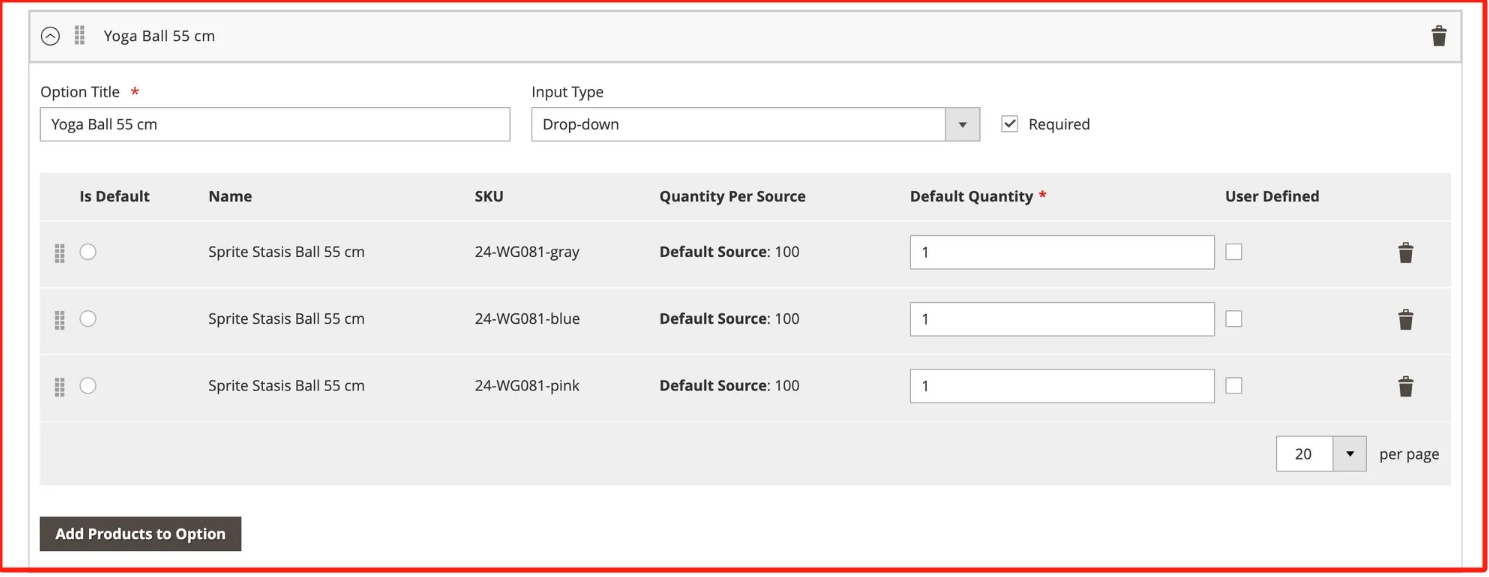
Task: Select Is Default radio for 24-WG081-pink
Action: click(88, 386)
